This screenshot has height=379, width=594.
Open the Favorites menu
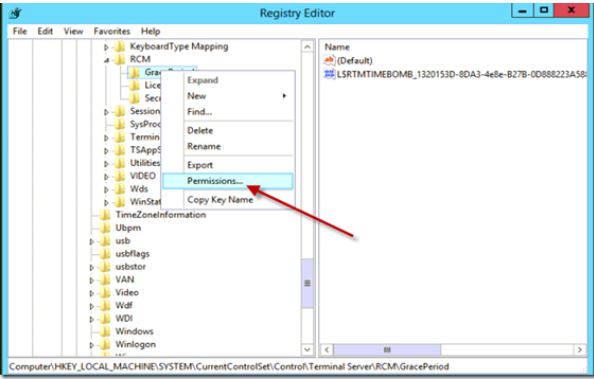pyautogui.click(x=112, y=31)
